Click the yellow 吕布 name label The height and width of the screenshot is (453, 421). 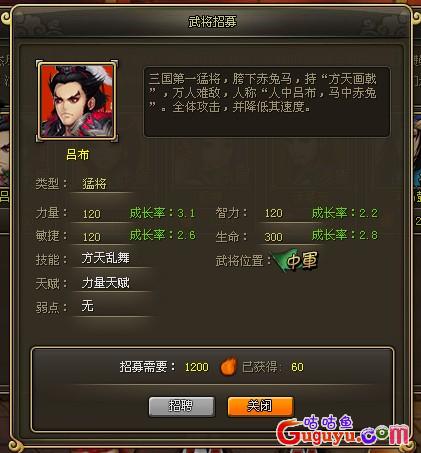click(x=78, y=155)
